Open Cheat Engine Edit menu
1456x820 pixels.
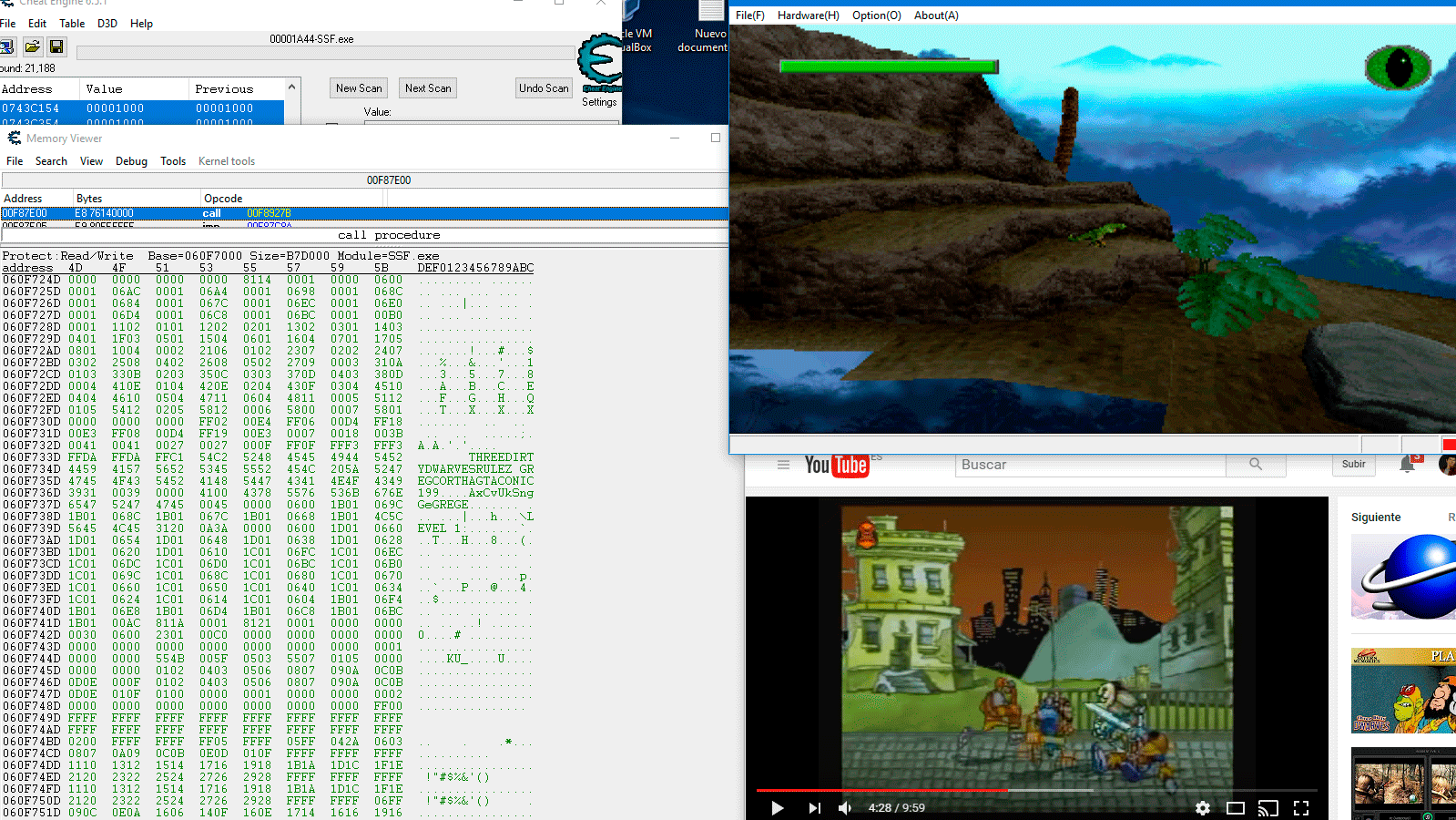click(37, 24)
